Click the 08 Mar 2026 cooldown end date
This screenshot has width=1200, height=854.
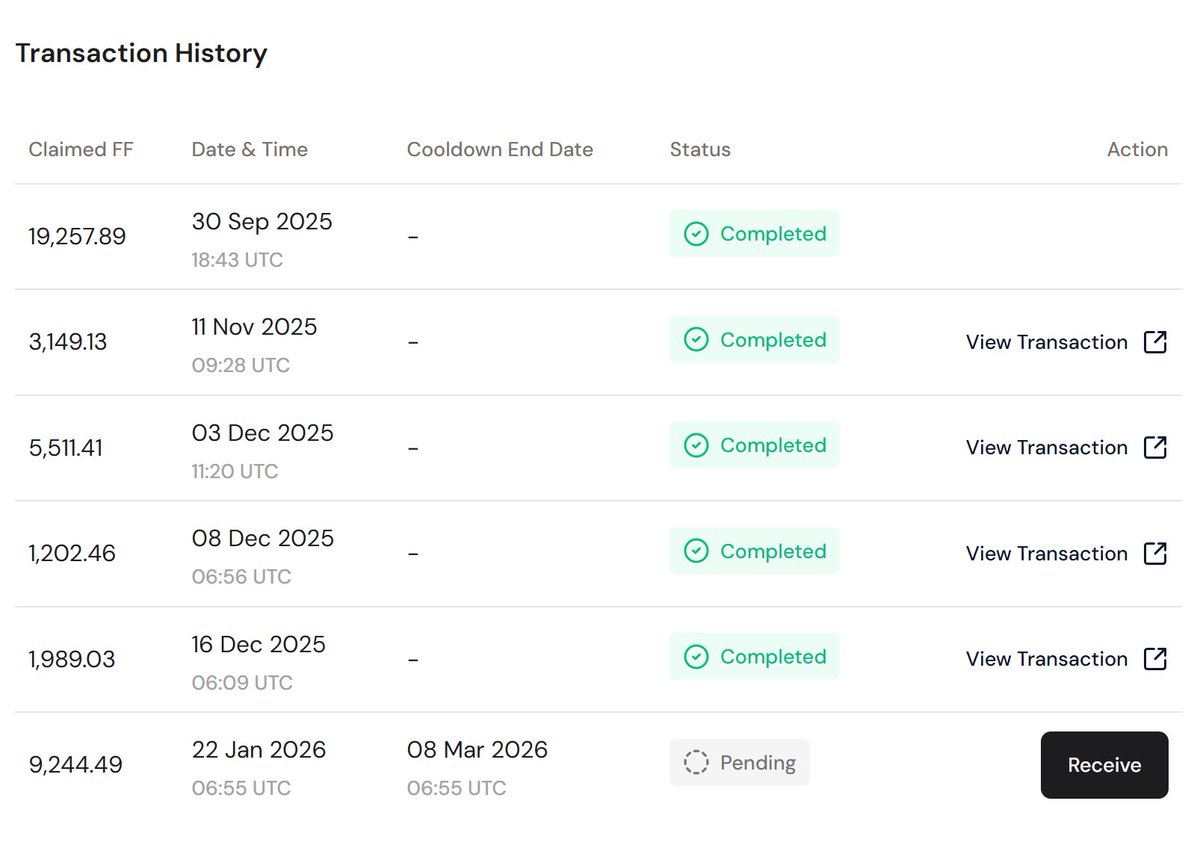point(477,750)
